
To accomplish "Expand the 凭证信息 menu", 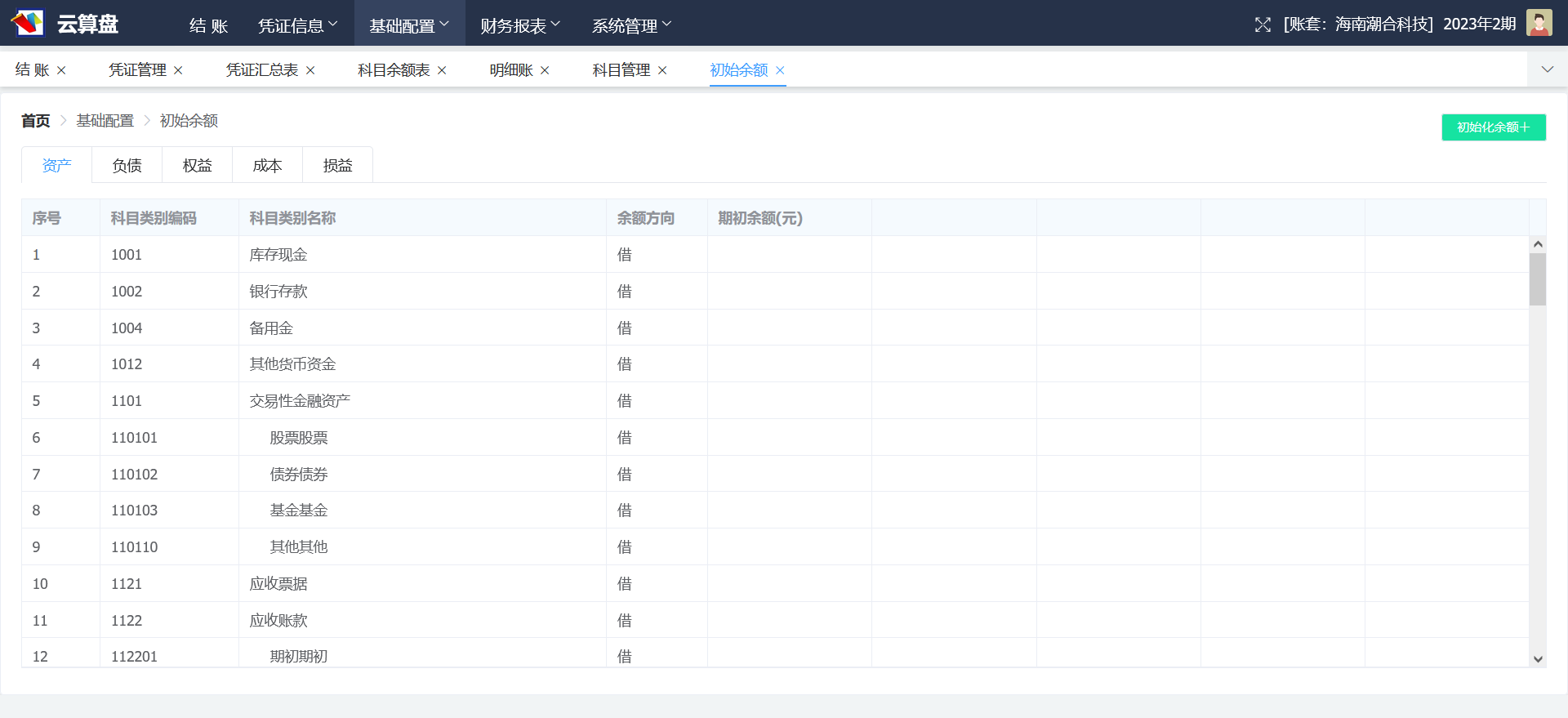I will tap(297, 25).
